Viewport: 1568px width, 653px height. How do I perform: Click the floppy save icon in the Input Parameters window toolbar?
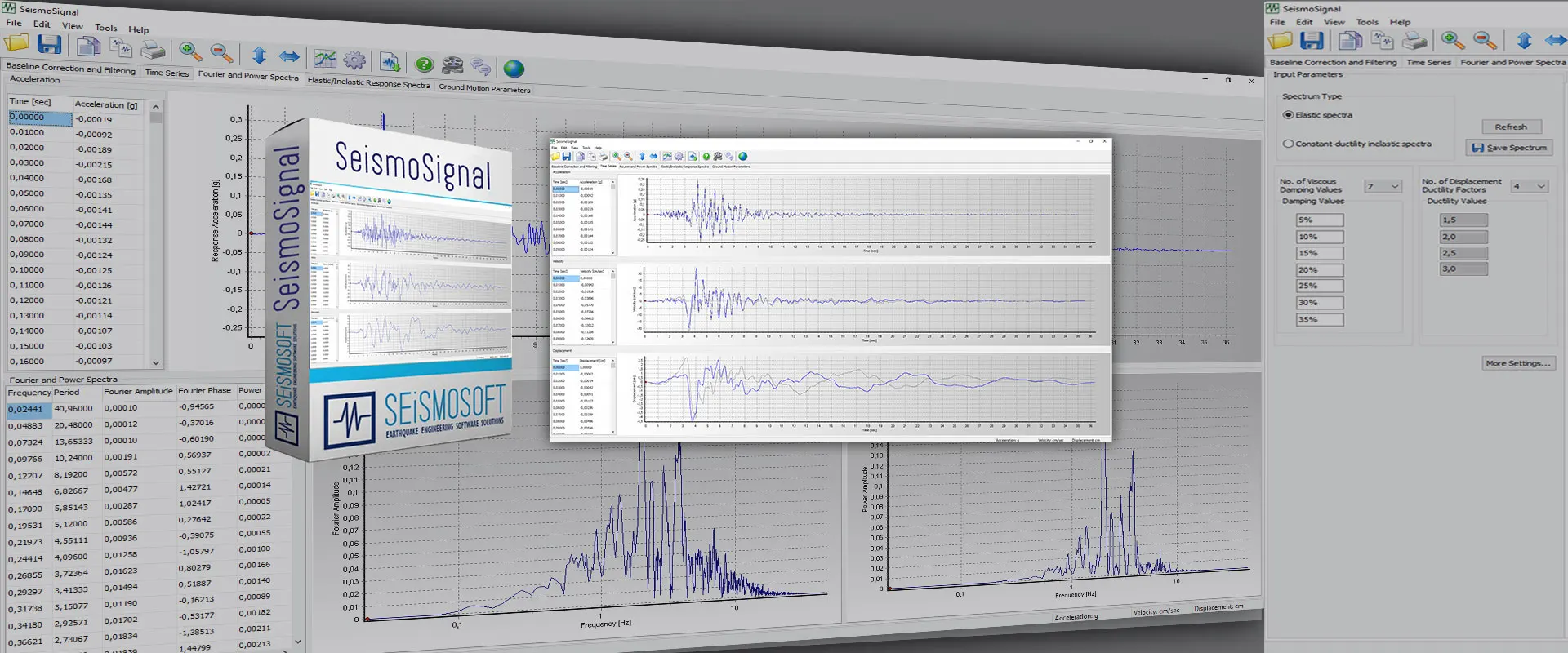pos(1312,40)
